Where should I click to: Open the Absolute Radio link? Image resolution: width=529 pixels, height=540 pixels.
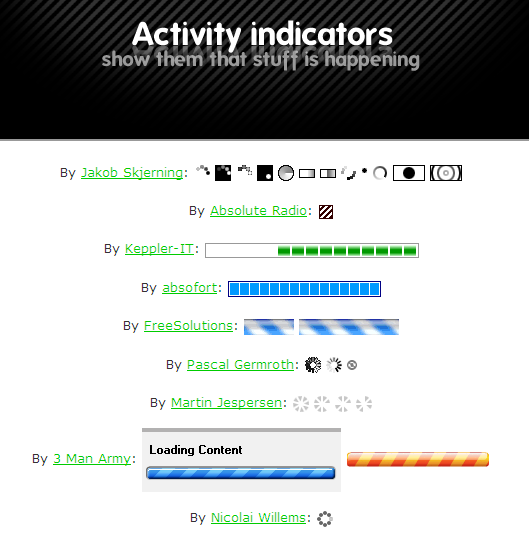pos(258,210)
